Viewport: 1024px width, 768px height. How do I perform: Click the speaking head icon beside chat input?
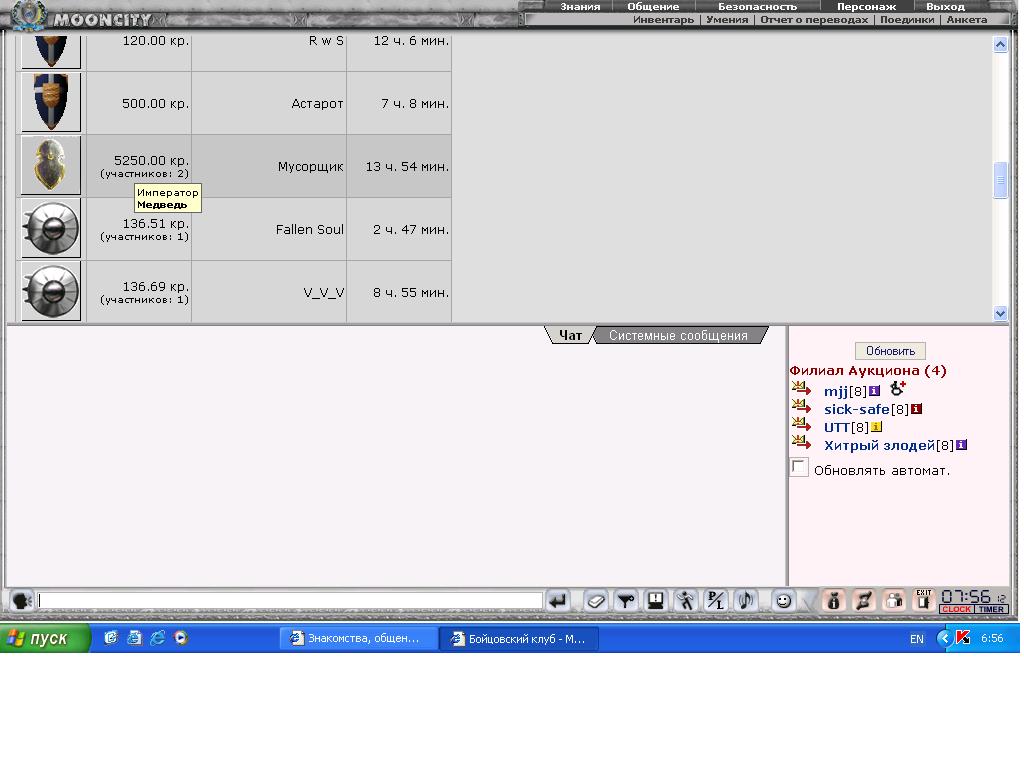coord(22,600)
